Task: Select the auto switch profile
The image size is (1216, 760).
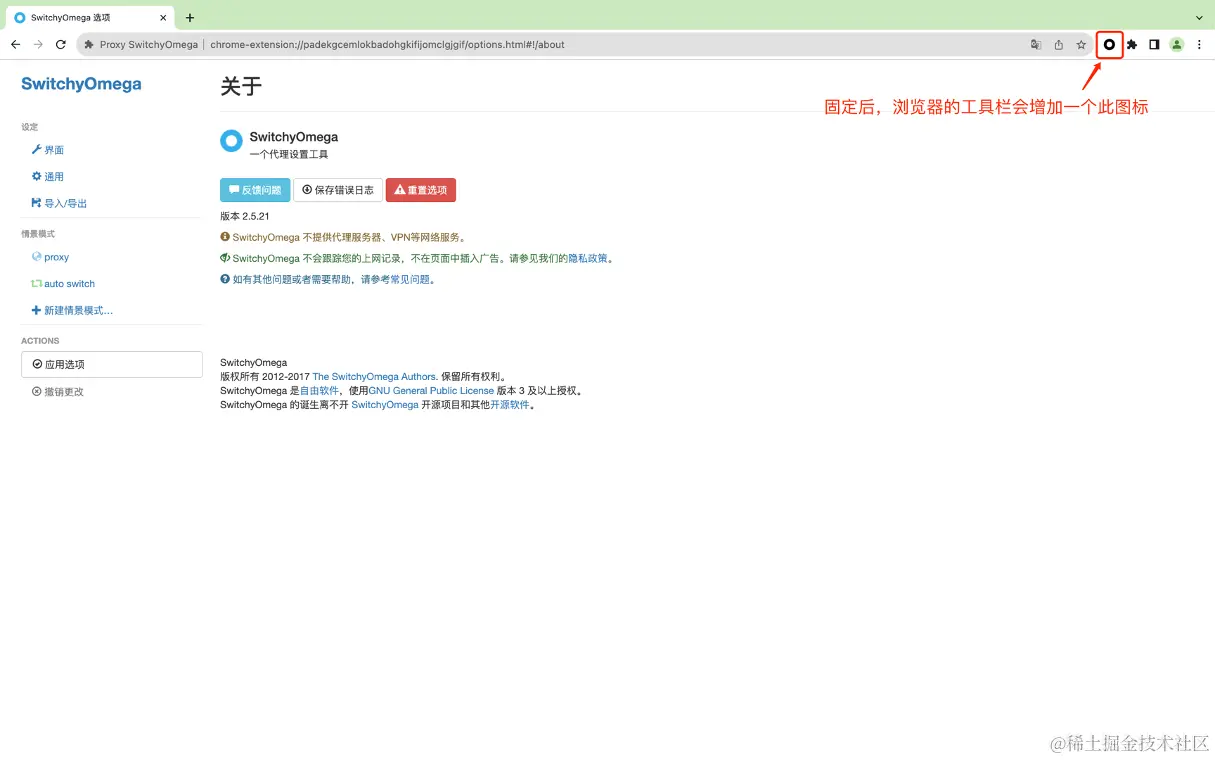Action: point(63,284)
